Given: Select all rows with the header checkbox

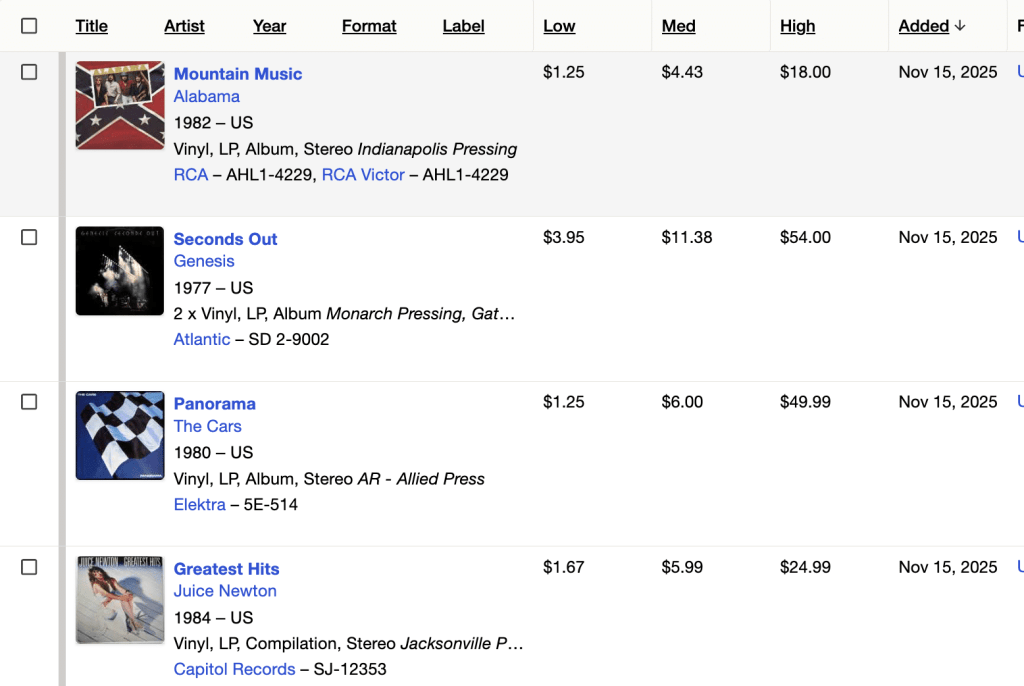Looking at the screenshot, I should pyautogui.click(x=29, y=26).
